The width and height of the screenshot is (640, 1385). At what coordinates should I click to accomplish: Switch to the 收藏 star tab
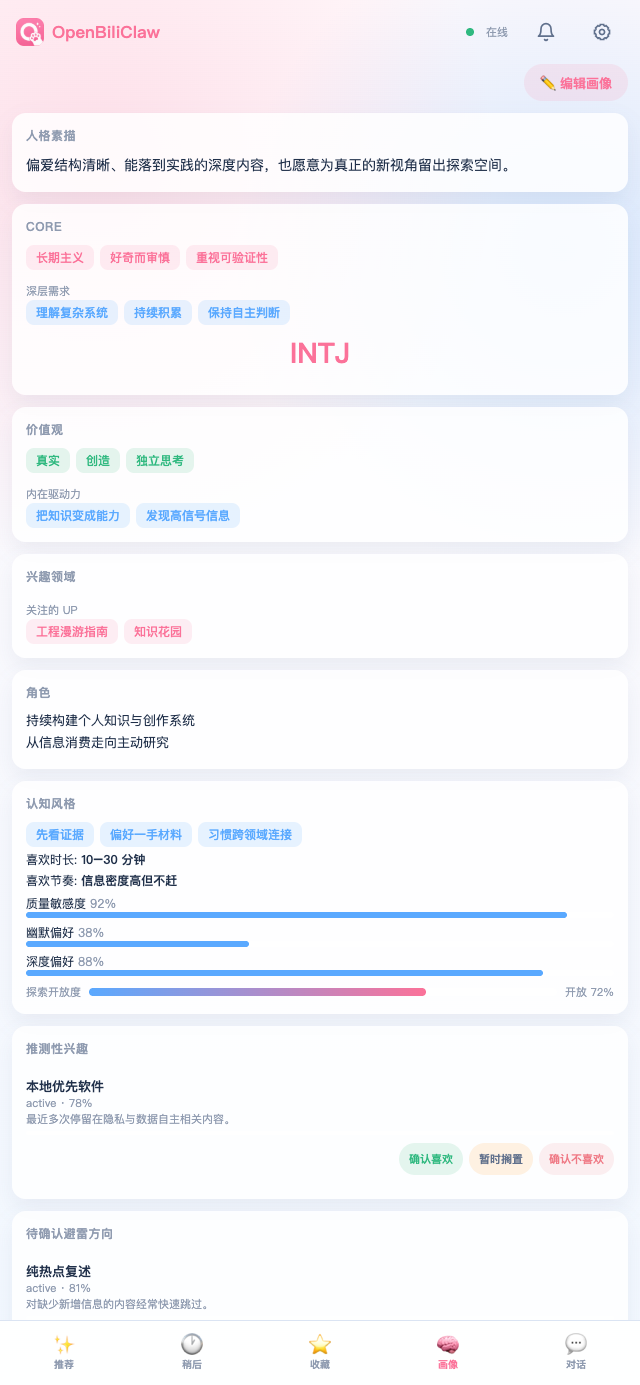[x=320, y=1352]
